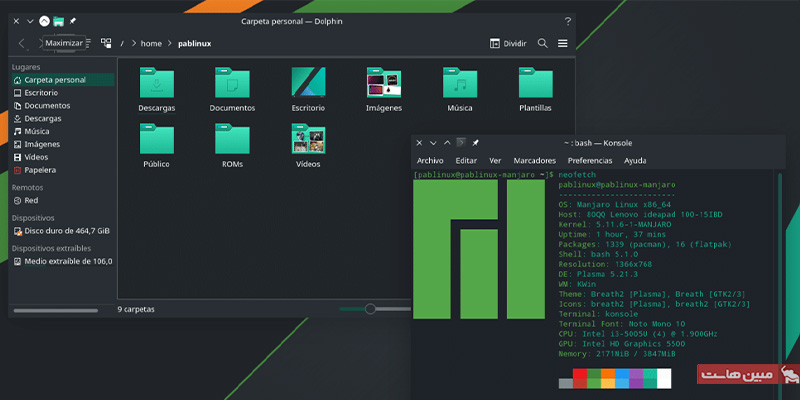Open the Plantillas folder icon
The width and height of the screenshot is (800, 400).
[535, 84]
